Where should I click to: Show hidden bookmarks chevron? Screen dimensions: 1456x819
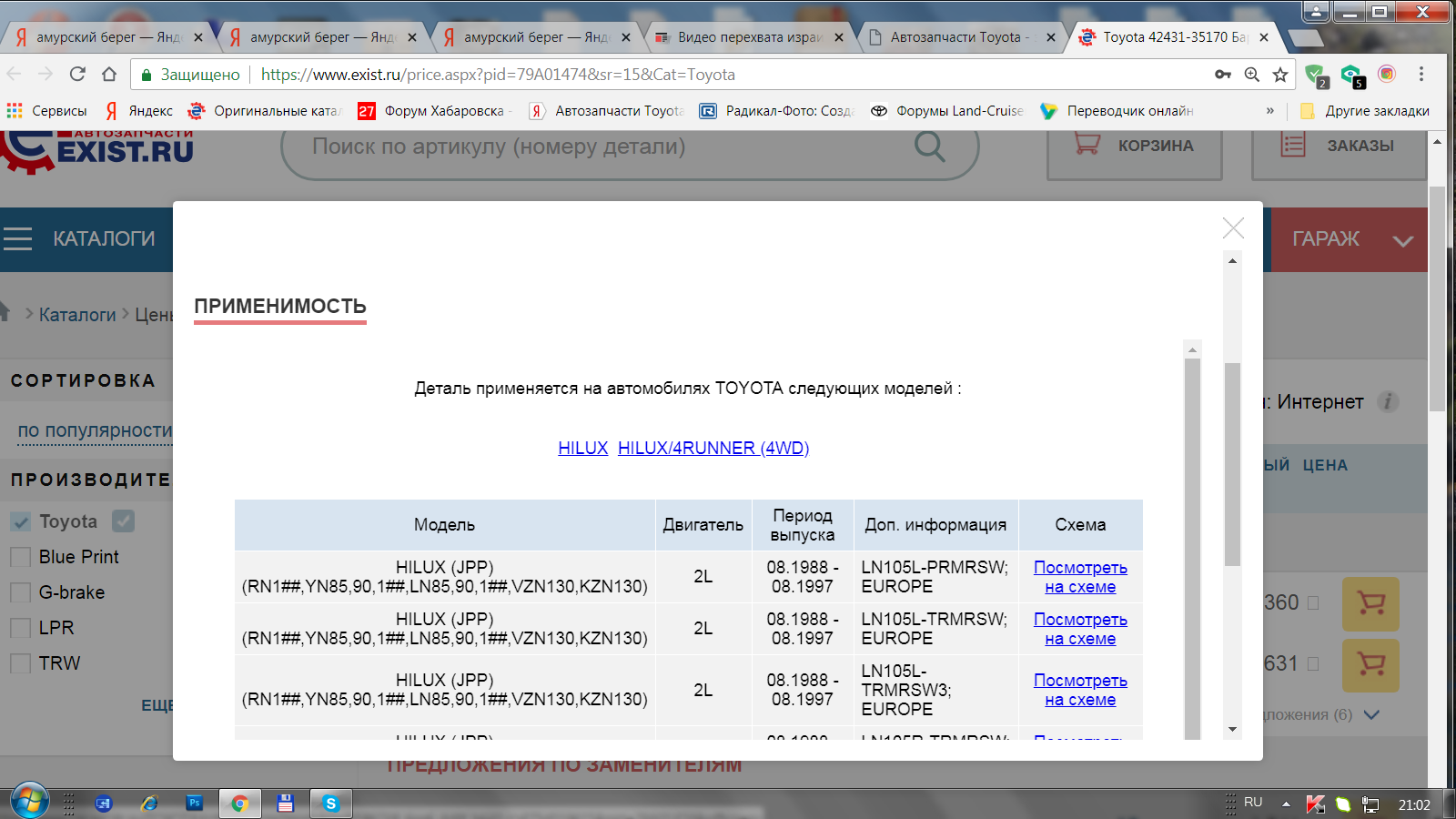(1270, 111)
